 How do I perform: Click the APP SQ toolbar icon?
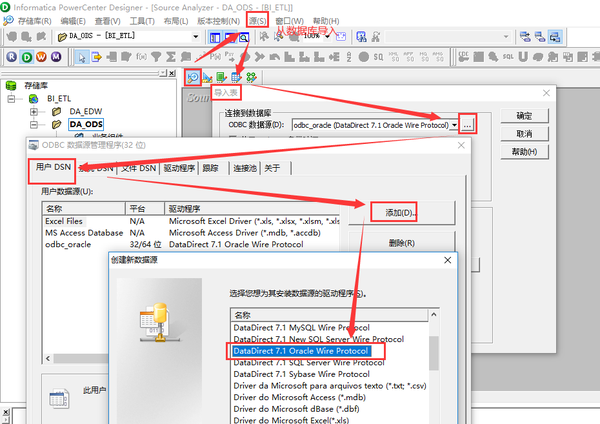(409, 57)
